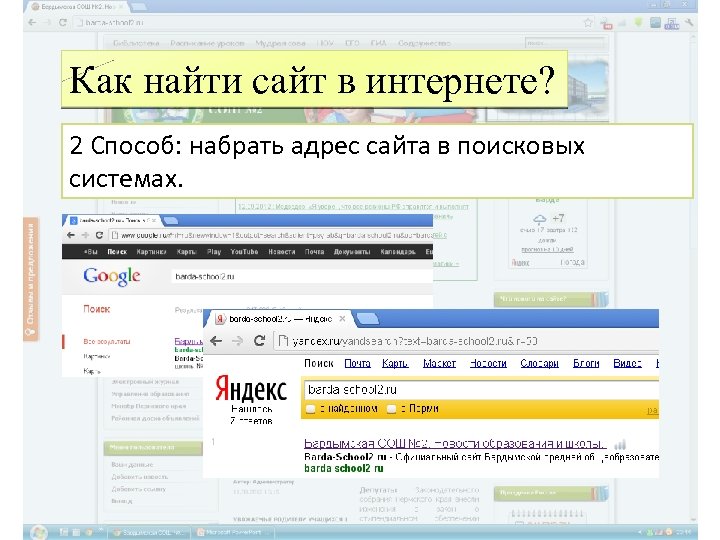Click +Вы in Google top bar

pyautogui.click(x=90, y=252)
